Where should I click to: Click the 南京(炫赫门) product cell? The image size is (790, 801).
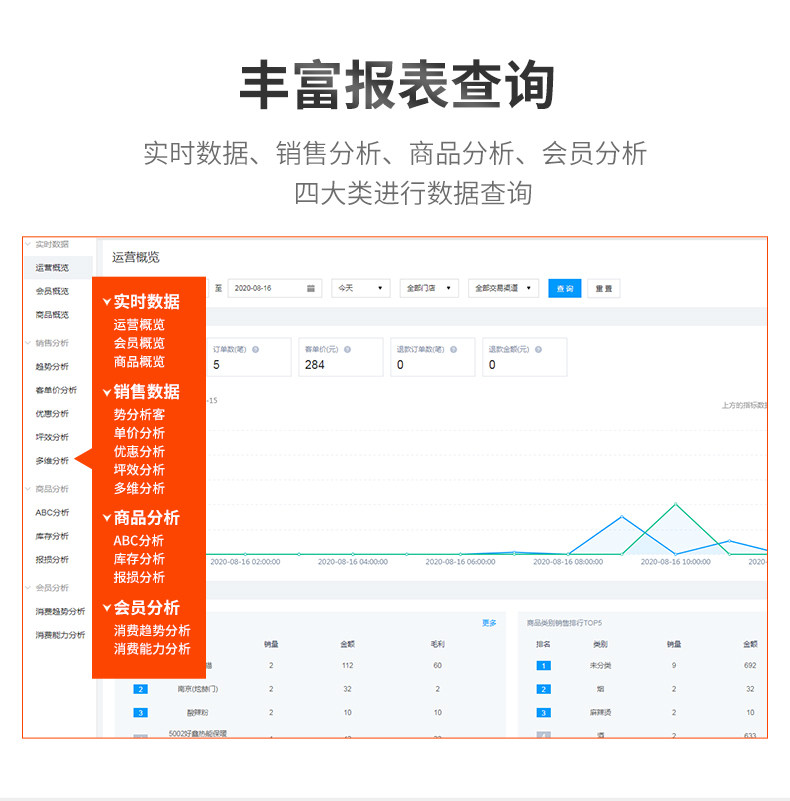(x=198, y=689)
